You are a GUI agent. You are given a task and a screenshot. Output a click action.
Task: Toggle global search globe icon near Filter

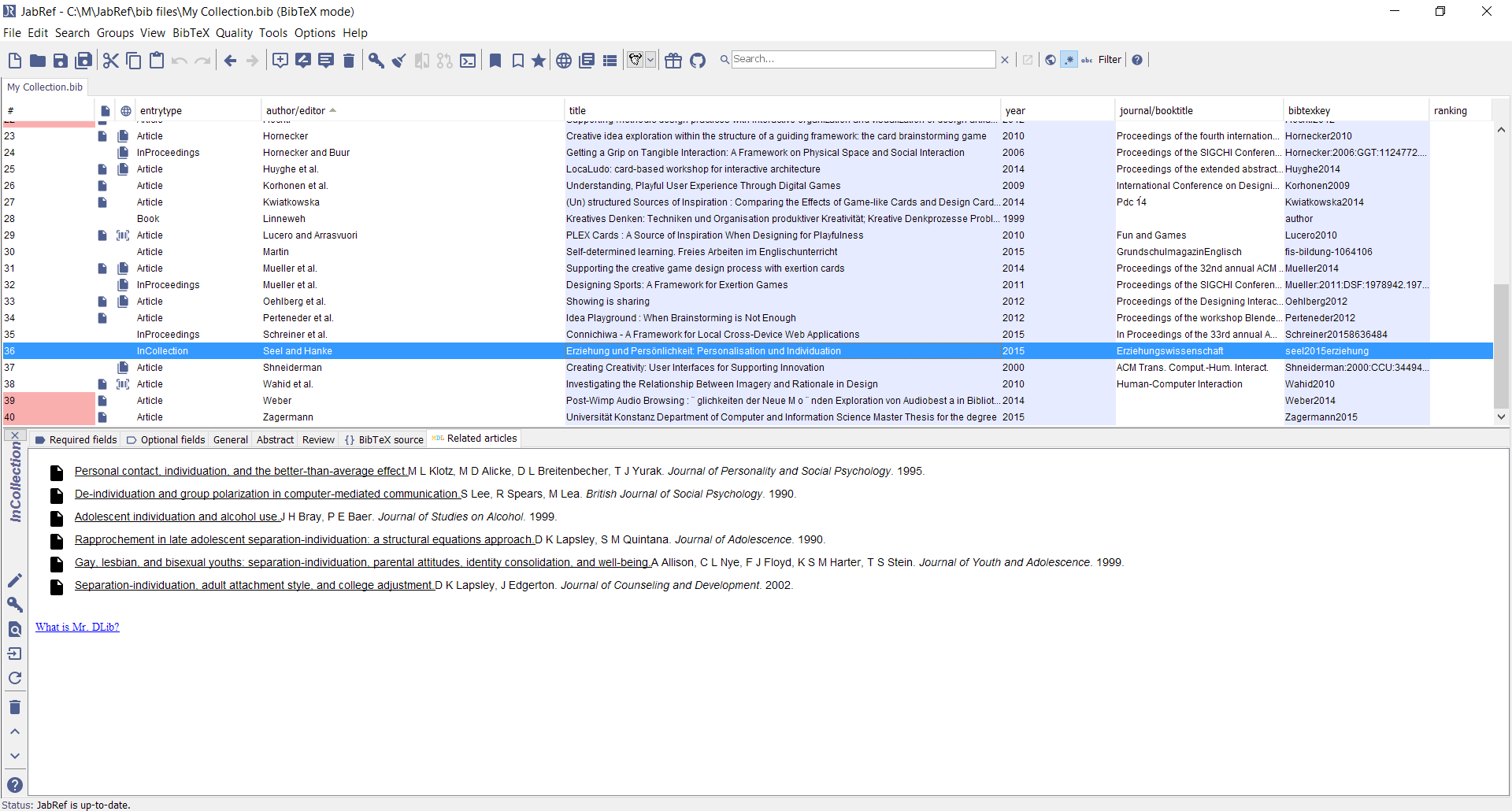1051,60
